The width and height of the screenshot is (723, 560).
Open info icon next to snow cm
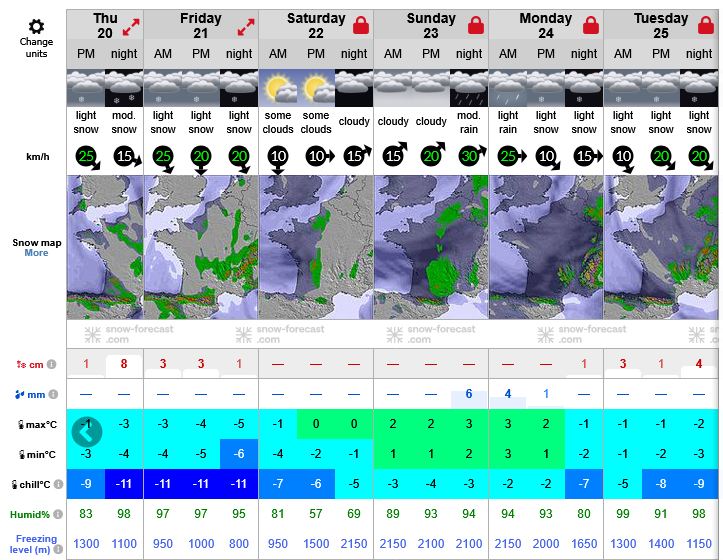pyautogui.click(x=52, y=364)
